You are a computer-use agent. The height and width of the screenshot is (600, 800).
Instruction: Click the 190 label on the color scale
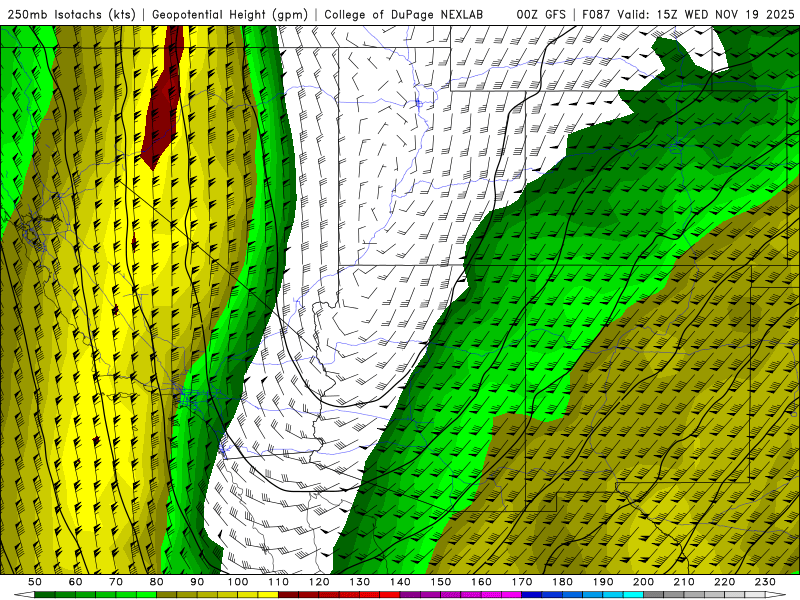(x=603, y=582)
